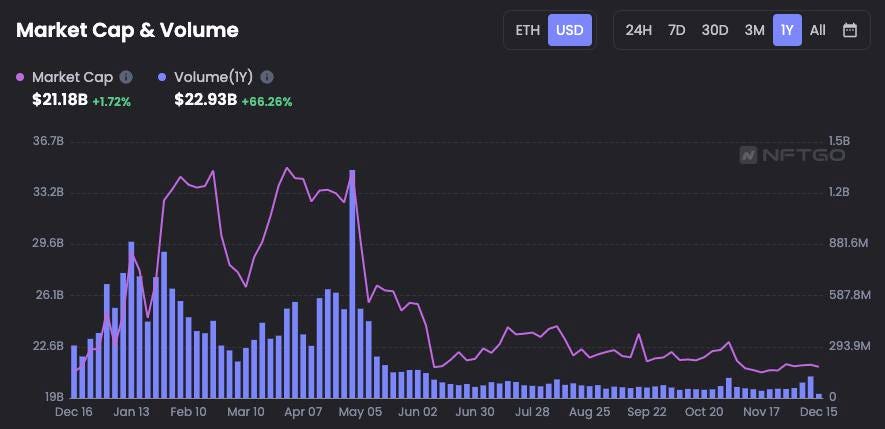The height and width of the screenshot is (429, 885).
Task: Click the Oct 20 x-axis label
Action: pos(704,412)
